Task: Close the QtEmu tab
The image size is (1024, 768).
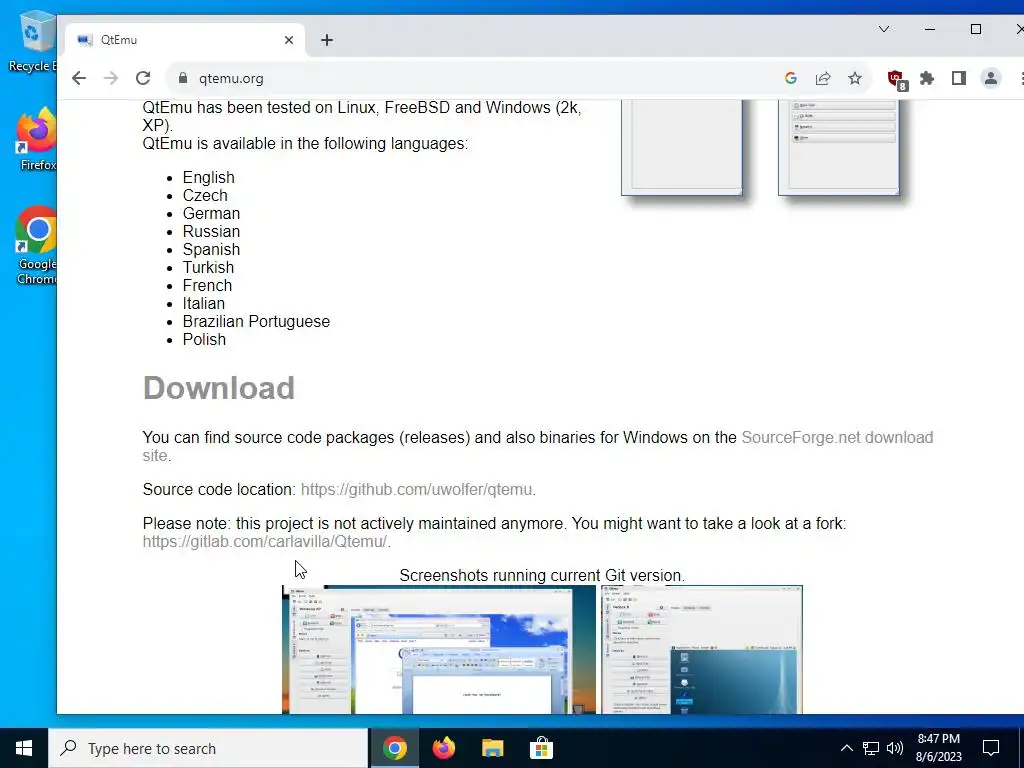Action: (x=289, y=40)
